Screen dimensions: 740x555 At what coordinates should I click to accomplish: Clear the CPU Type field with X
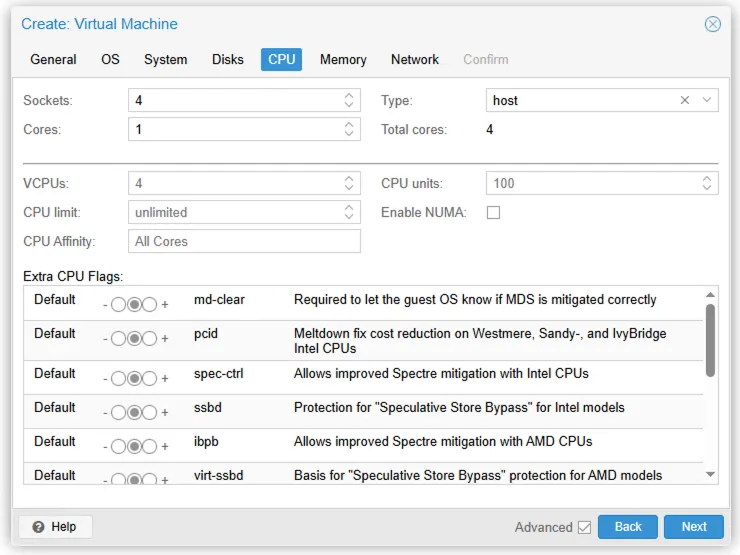(685, 100)
